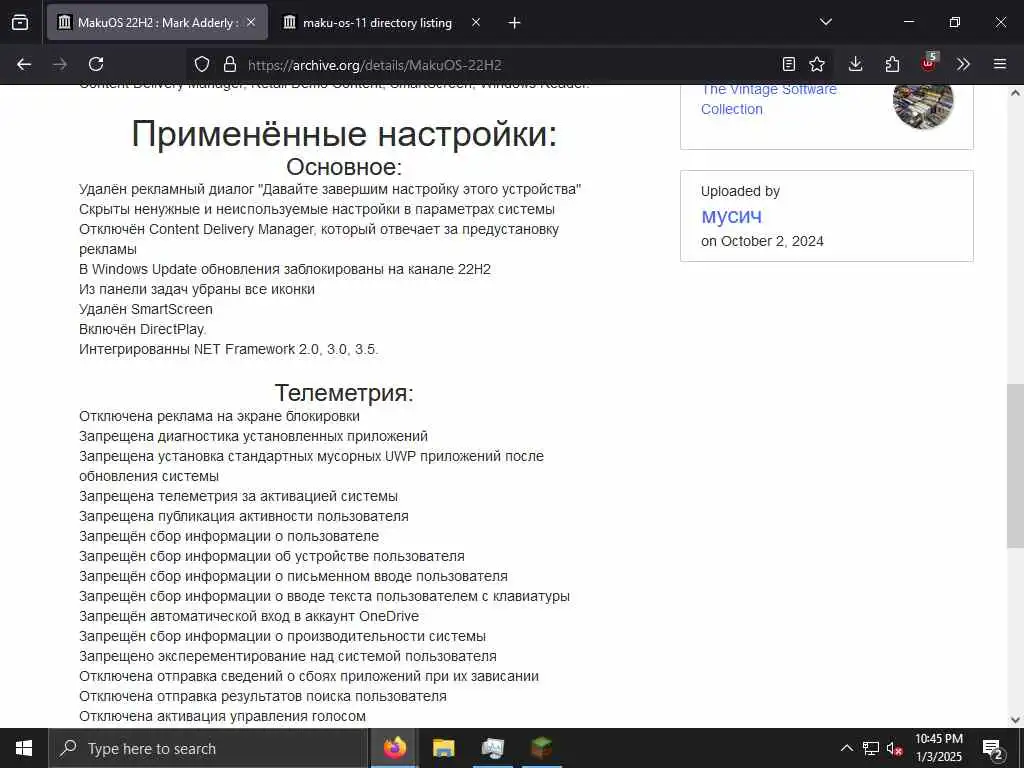This screenshot has width=1024, height=768.
Task: Open the Minecraft grass block taskbar icon
Action: (541, 748)
